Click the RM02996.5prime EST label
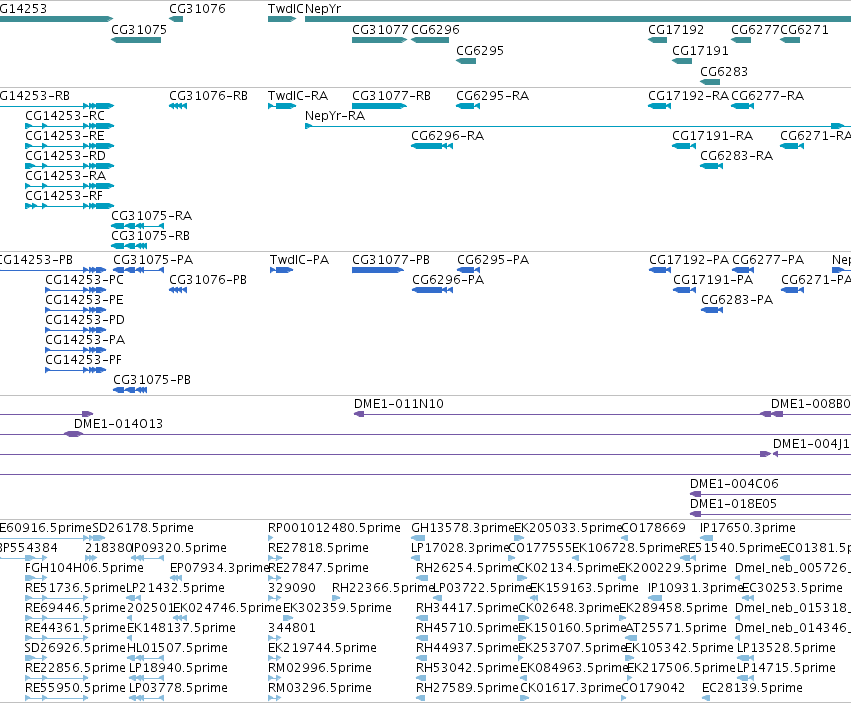The image size is (851, 703). pyautogui.click(x=320, y=668)
